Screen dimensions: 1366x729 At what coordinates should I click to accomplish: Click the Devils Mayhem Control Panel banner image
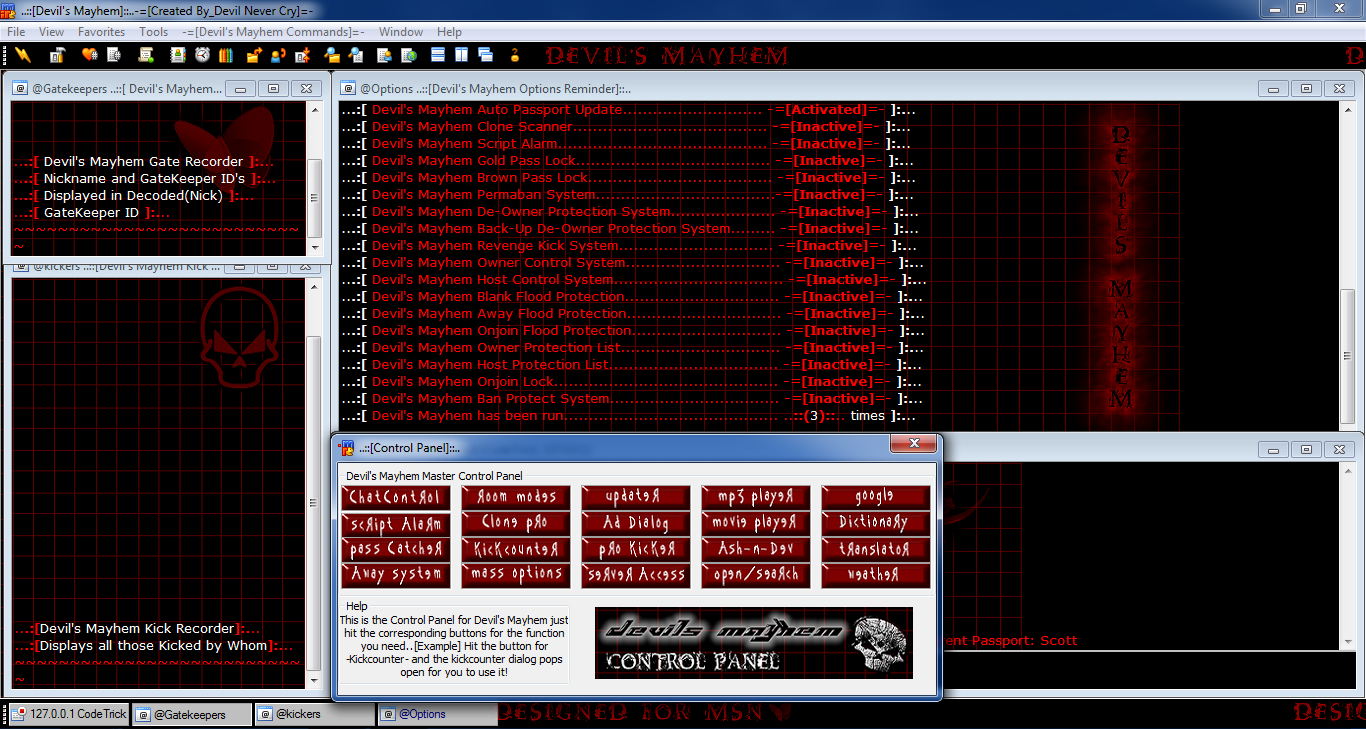pos(753,643)
